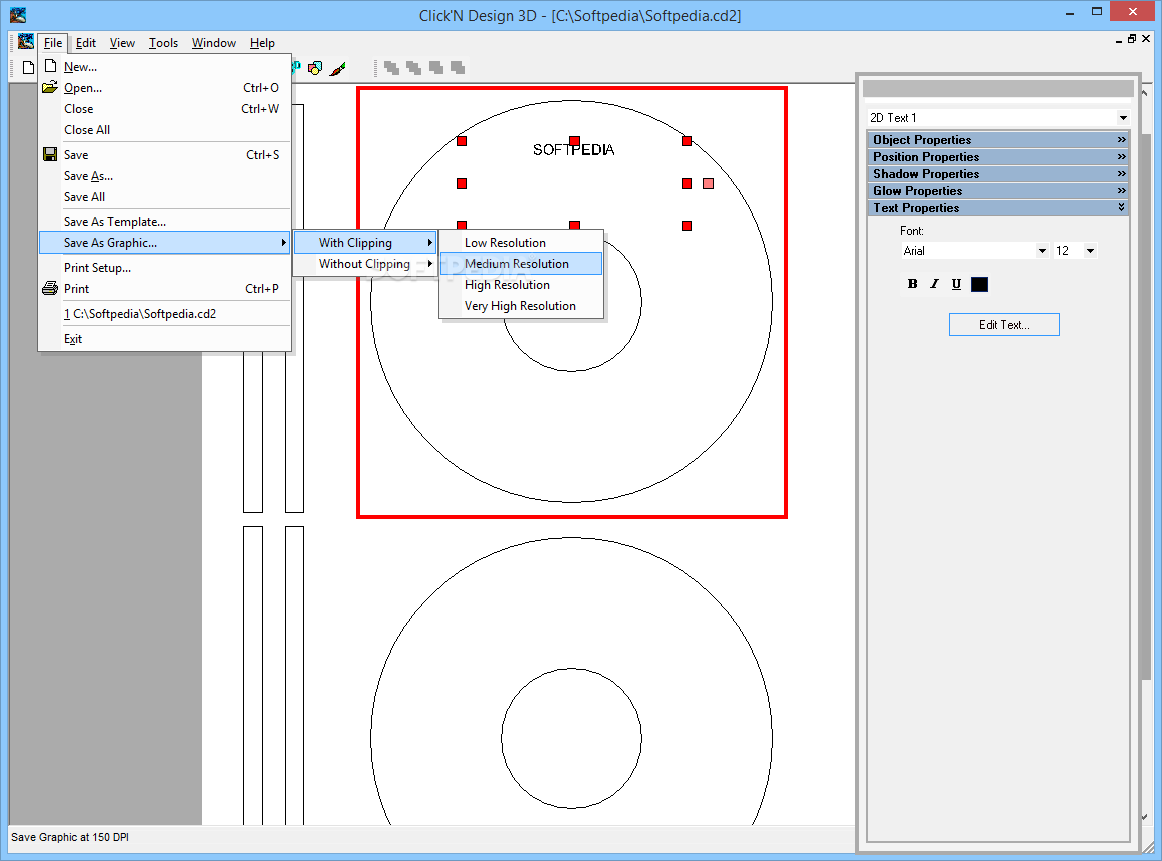Screen dimensions: 1162x861
Task: Open the font size 12 dropdown
Action: point(1090,250)
